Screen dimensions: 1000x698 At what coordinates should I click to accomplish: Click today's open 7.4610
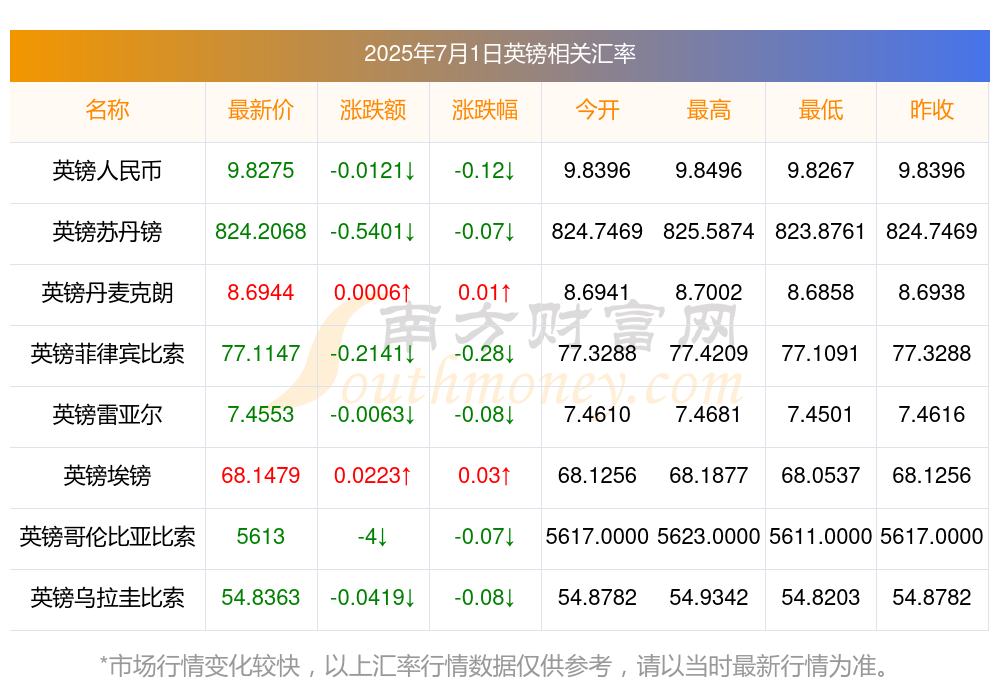[597, 415]
